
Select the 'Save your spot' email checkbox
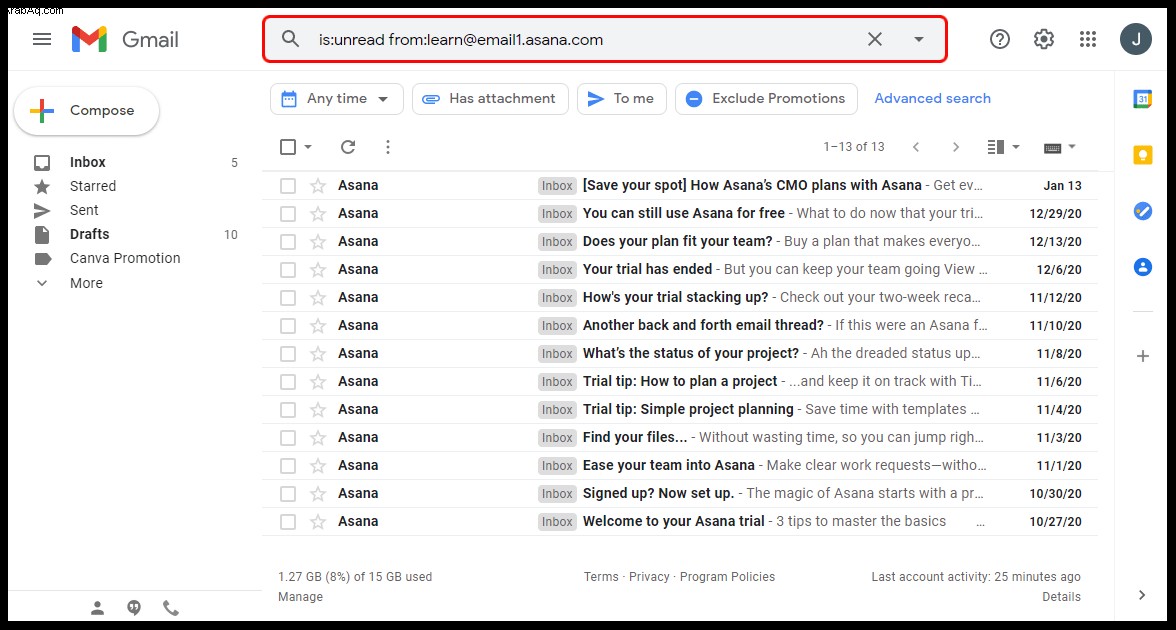pyautogui.click(x=288, y=186)
